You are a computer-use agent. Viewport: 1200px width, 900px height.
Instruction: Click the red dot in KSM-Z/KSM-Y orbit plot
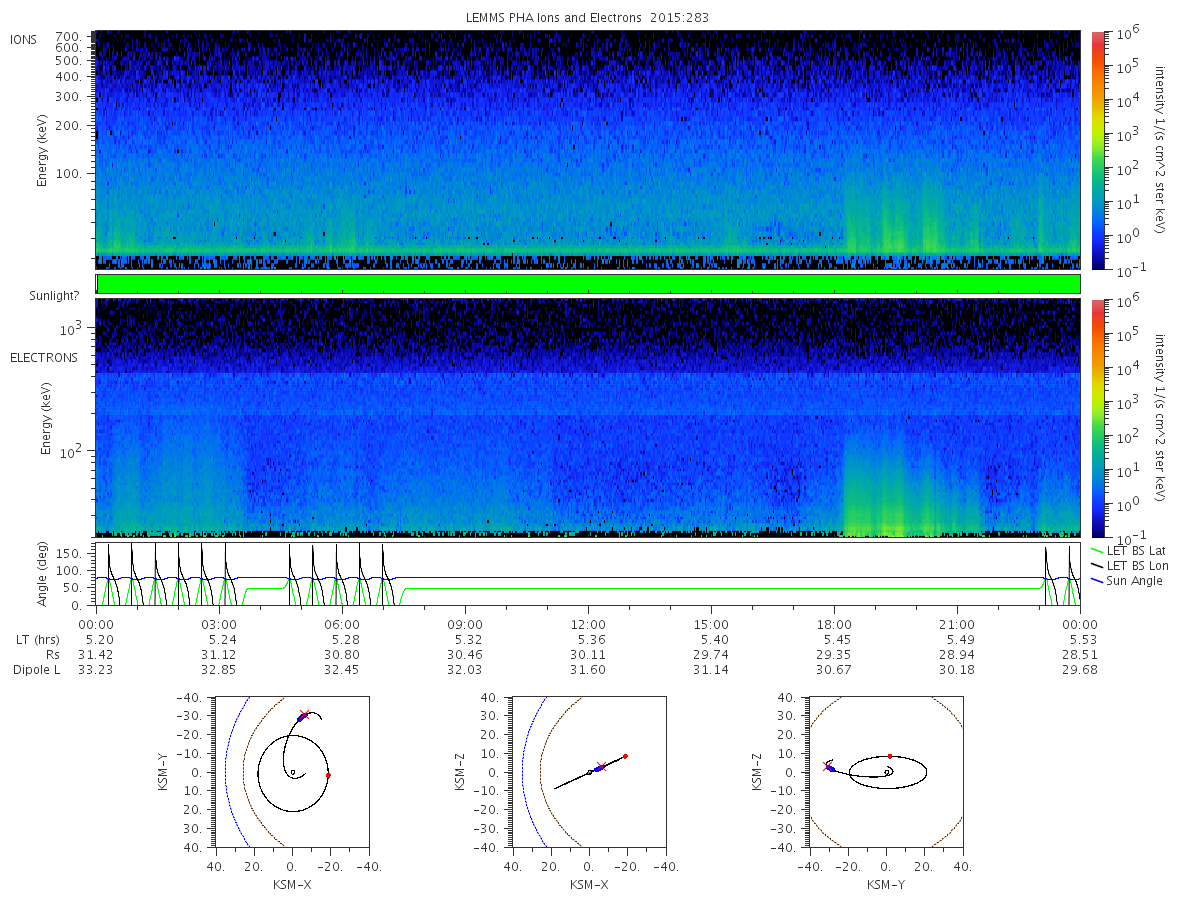[x=889, y=756]
